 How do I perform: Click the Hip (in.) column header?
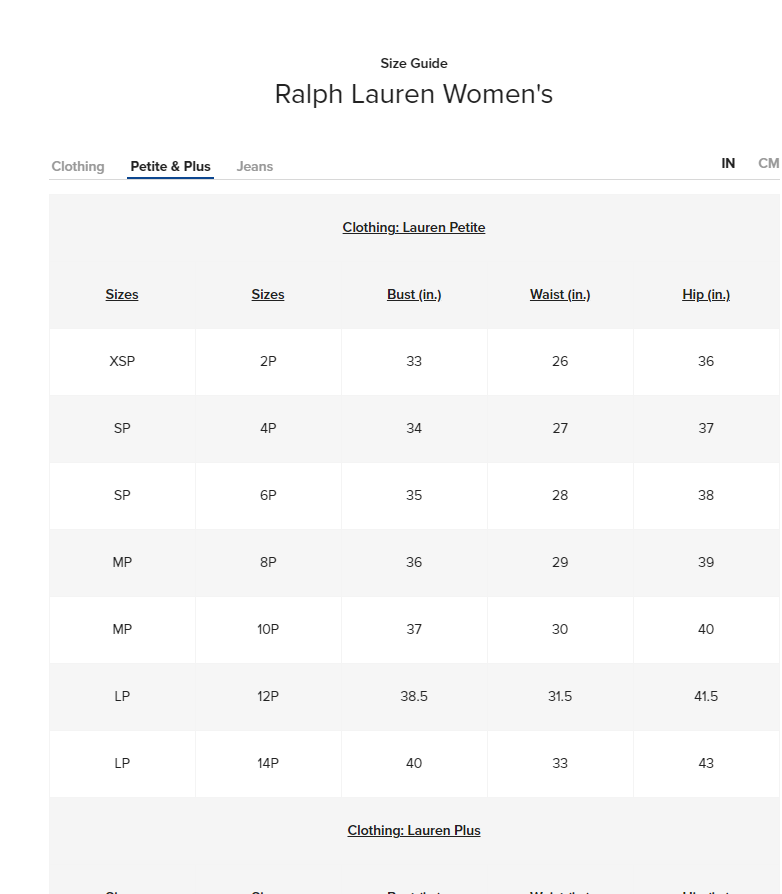pos(706,294)
